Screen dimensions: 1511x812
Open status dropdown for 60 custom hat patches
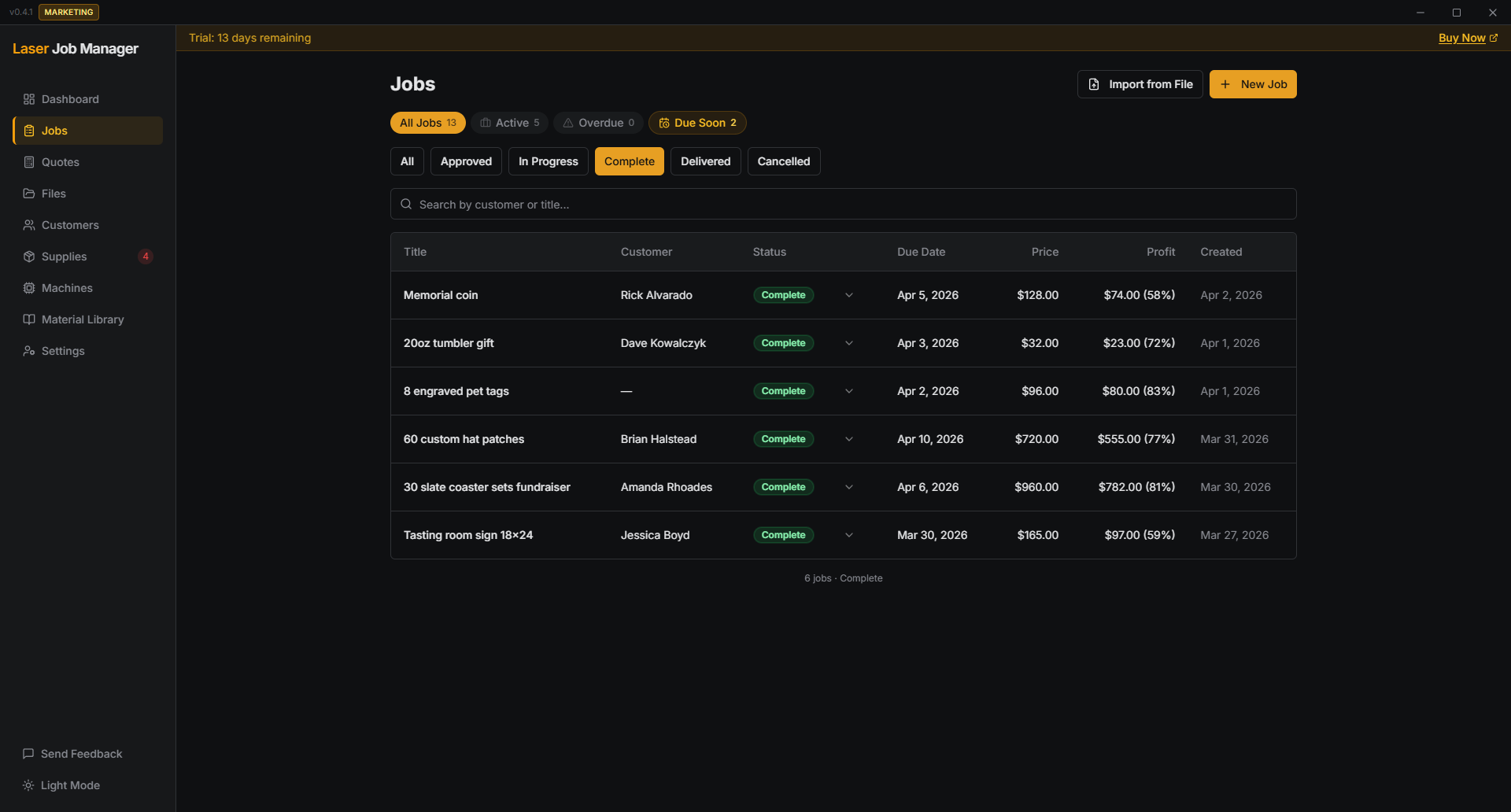click(x=848, y=439)
